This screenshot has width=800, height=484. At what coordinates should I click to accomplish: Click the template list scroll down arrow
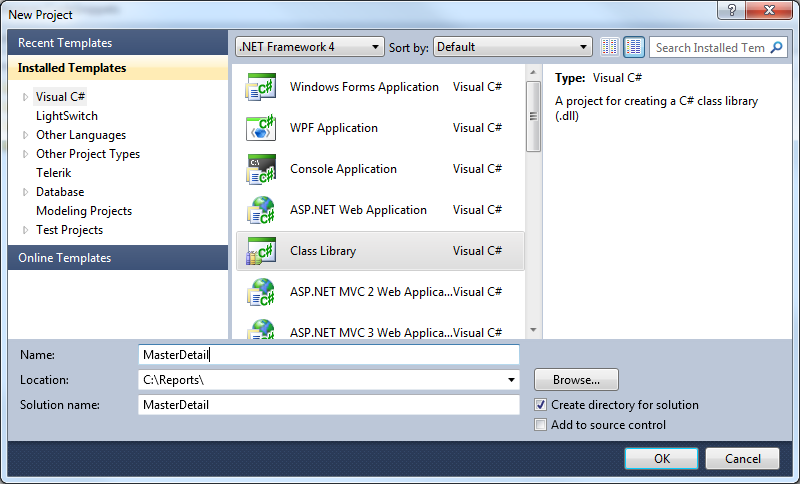[533, 330]
